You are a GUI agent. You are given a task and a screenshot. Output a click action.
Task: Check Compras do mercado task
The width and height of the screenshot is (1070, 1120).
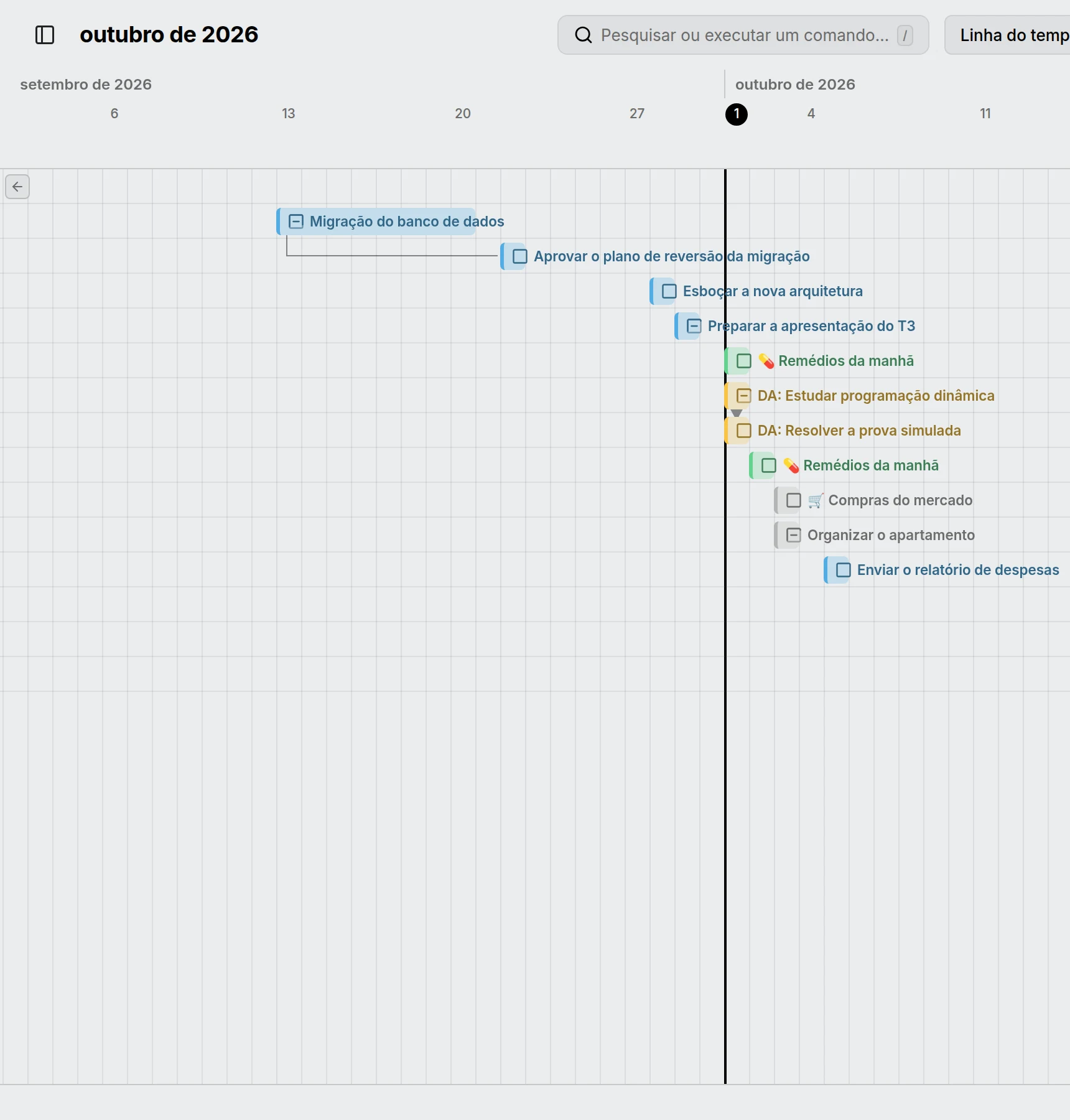point(794,500)
